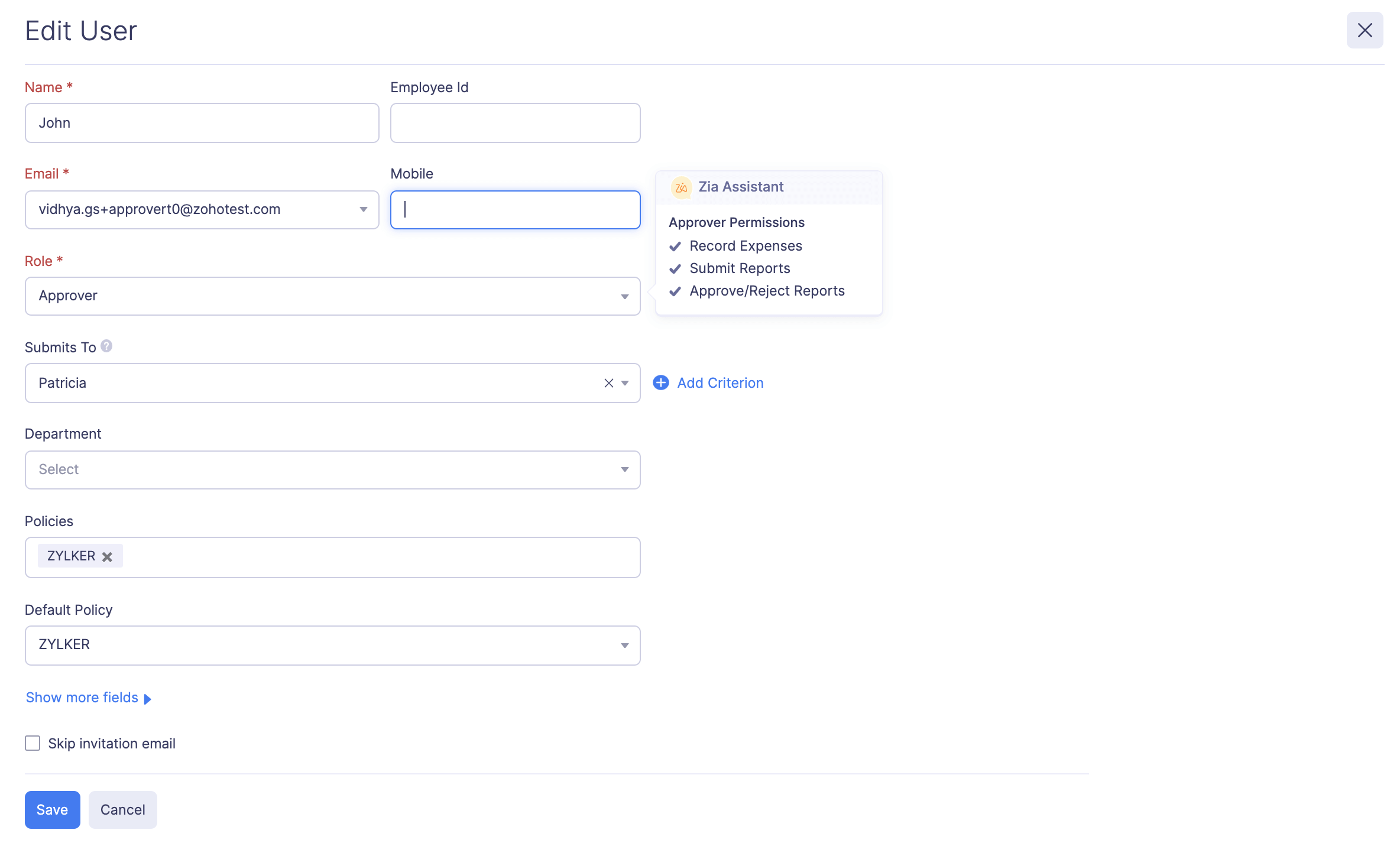Screen dimensions: 1400x843
Task: Open the Default Policy dropdown
Action: (x=624, y=646)
